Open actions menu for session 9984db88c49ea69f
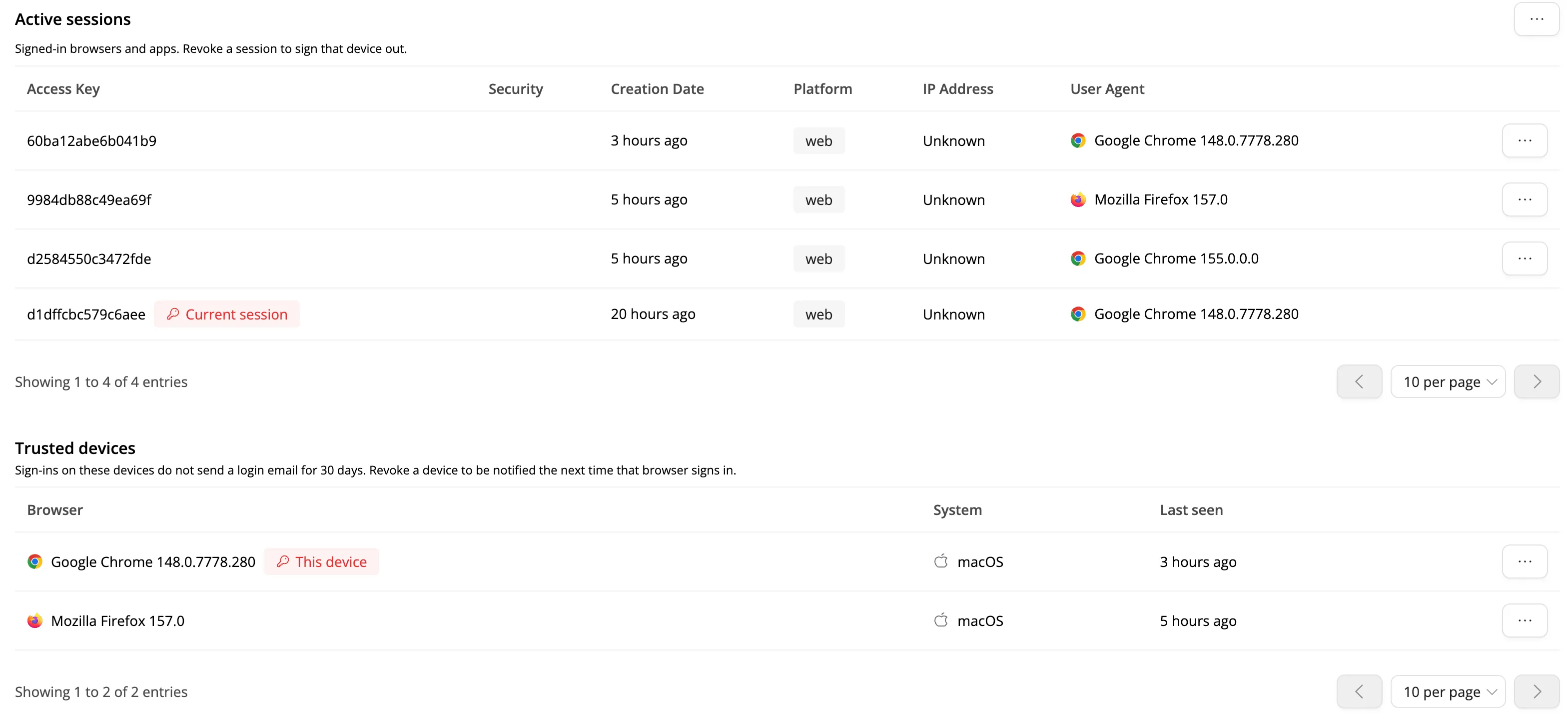The width and height of the screenshot is (1568, 718). pyautogui.click(x=1524, y=199)
